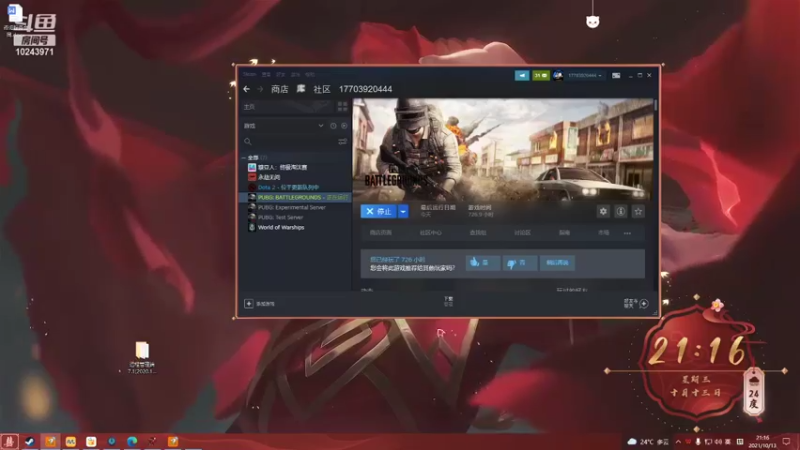Click the recent activity clock icon

(x=333, y=126)
